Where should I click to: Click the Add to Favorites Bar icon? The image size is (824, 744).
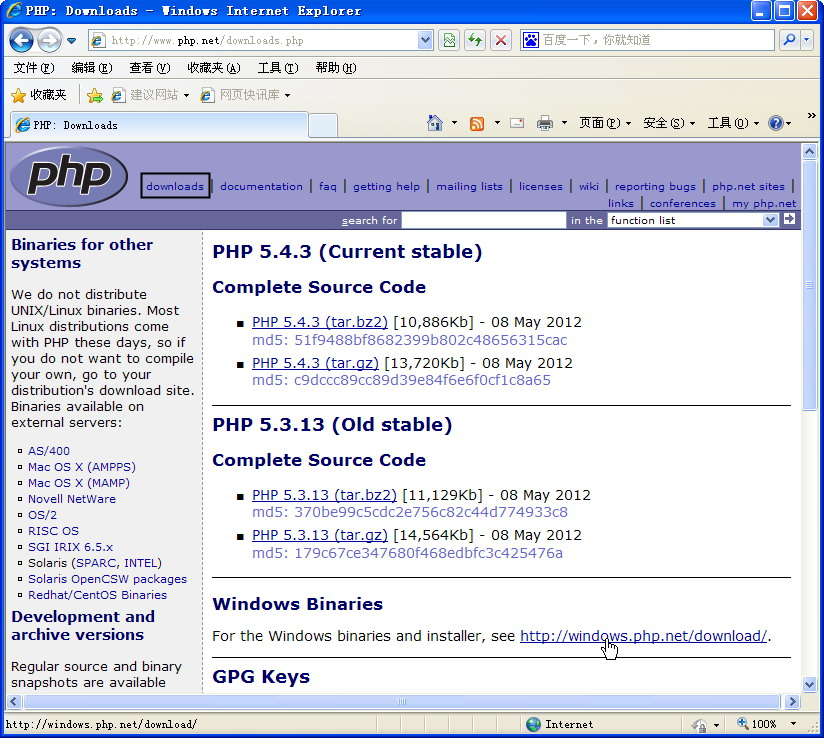point(95,95)
